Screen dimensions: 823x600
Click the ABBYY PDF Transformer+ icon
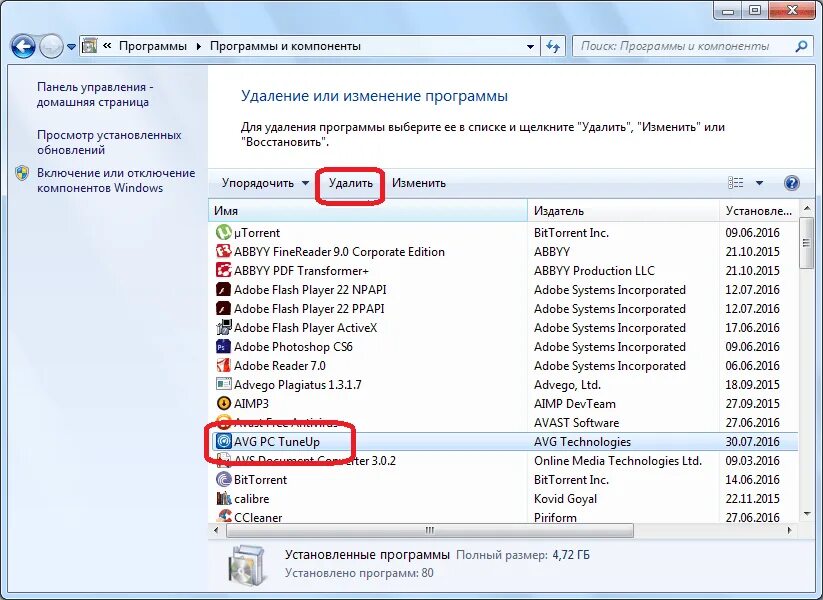click(x=224, y=270)
